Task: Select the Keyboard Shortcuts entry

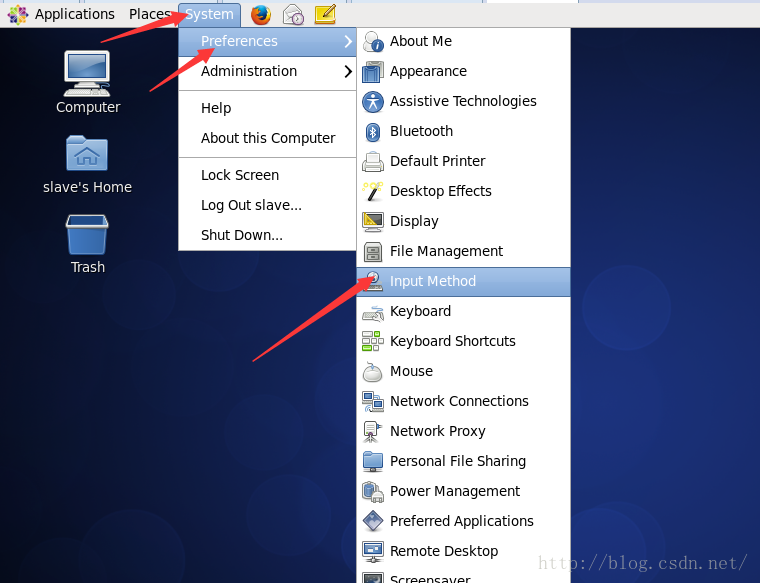Action: pyautogui.click(x=463, y=342)
